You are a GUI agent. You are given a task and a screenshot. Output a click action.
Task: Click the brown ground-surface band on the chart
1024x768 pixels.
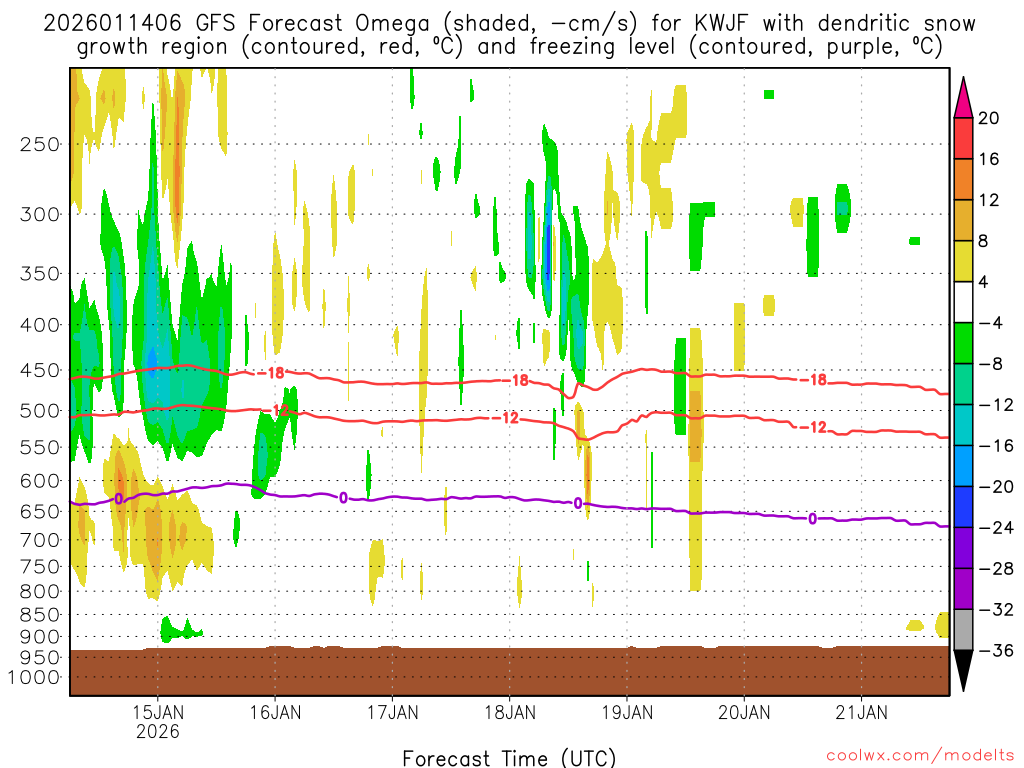pyautogui.click(x=509, y=671)
